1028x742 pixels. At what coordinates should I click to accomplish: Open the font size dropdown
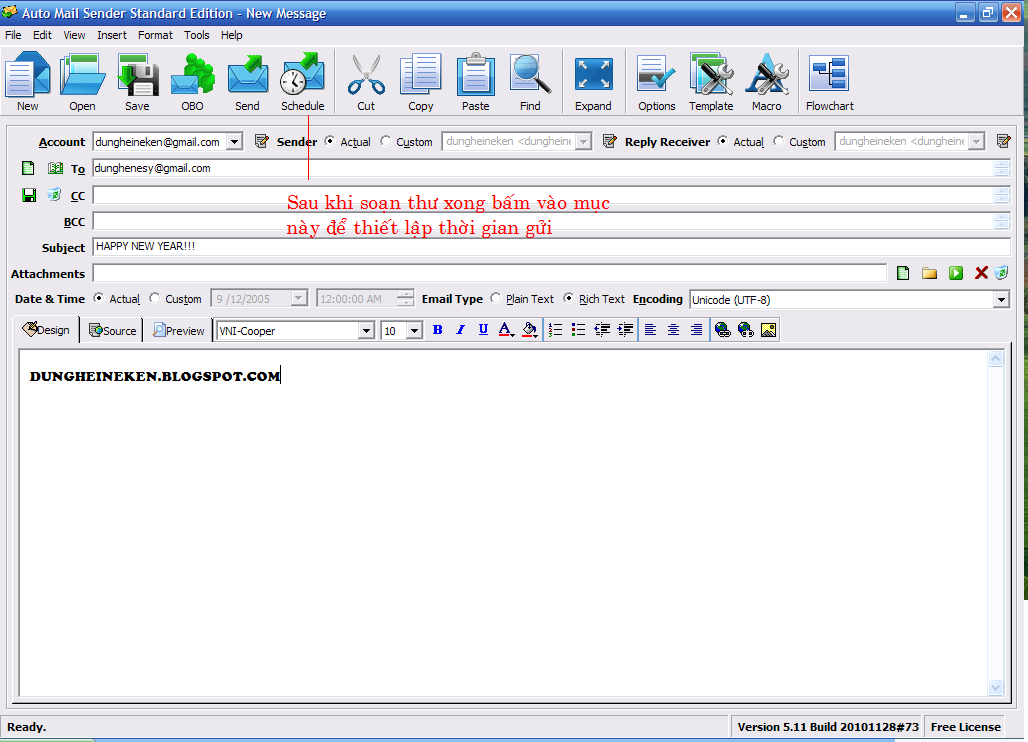(414, 331)
